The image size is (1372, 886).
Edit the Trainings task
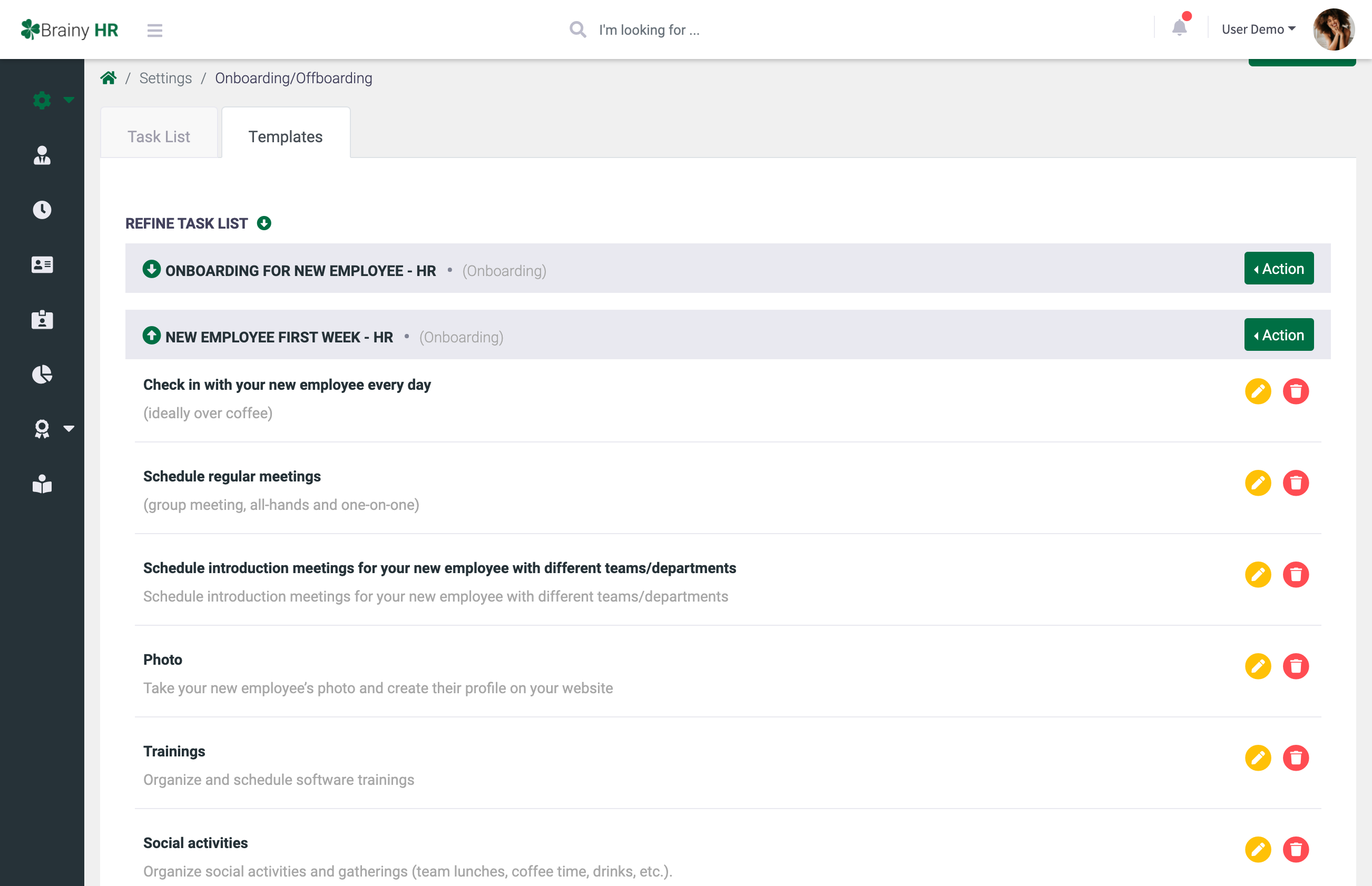[1258, 757]
